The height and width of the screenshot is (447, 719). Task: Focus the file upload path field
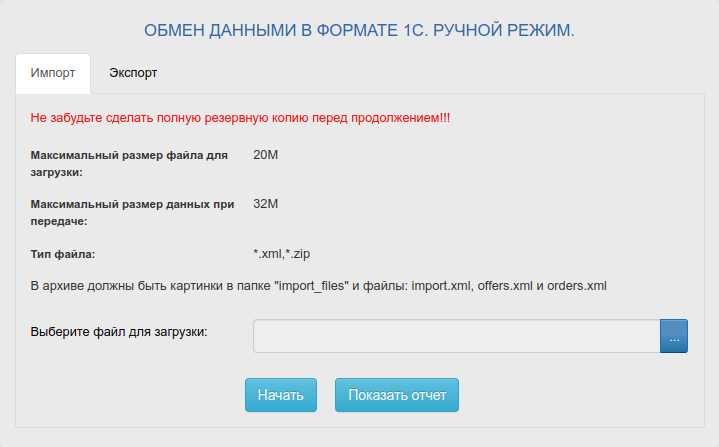coord(456,336)
